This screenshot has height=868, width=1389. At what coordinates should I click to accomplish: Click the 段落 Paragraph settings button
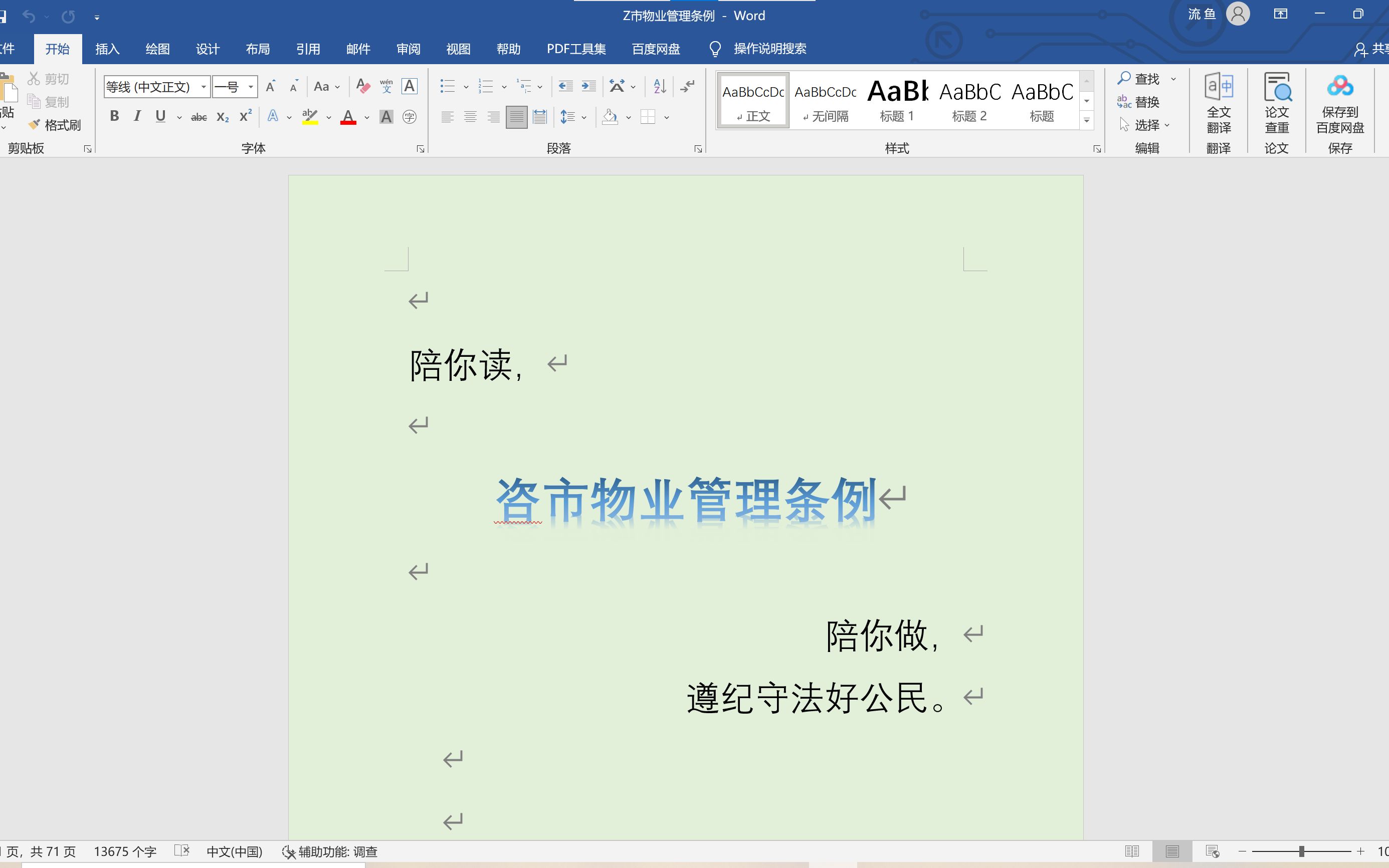[700, 148]
